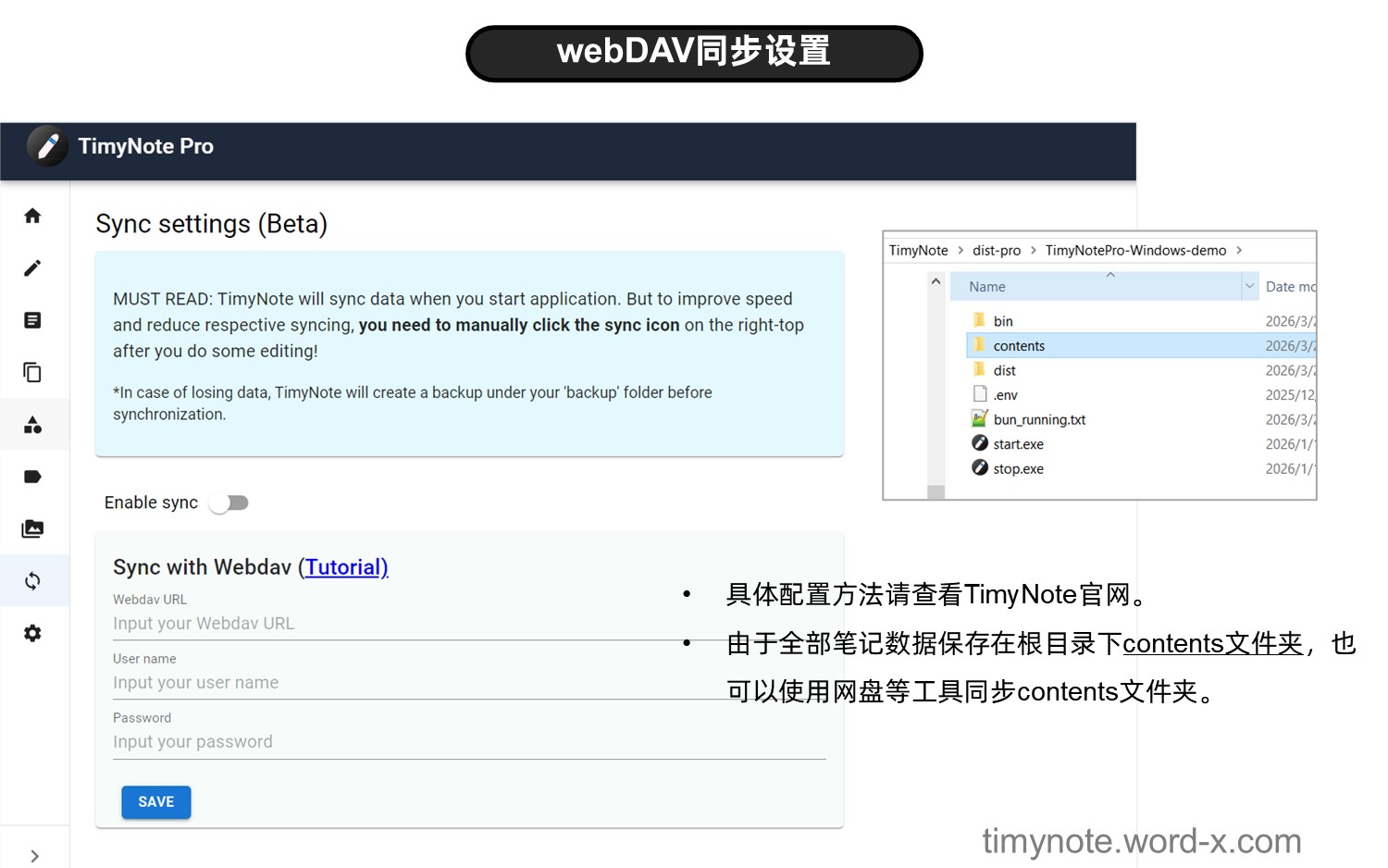Open the settings gear icon in sidebar

(32, 633)
